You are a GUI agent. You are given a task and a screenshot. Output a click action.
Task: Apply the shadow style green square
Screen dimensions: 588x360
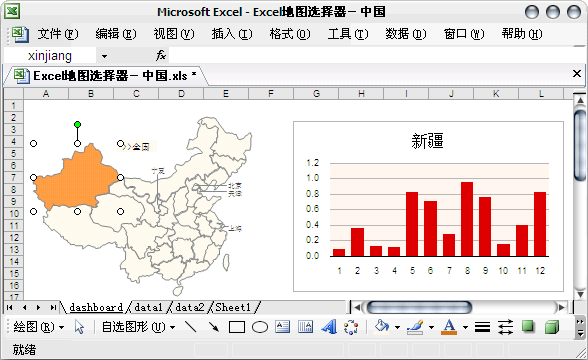(x=528, y=327)
